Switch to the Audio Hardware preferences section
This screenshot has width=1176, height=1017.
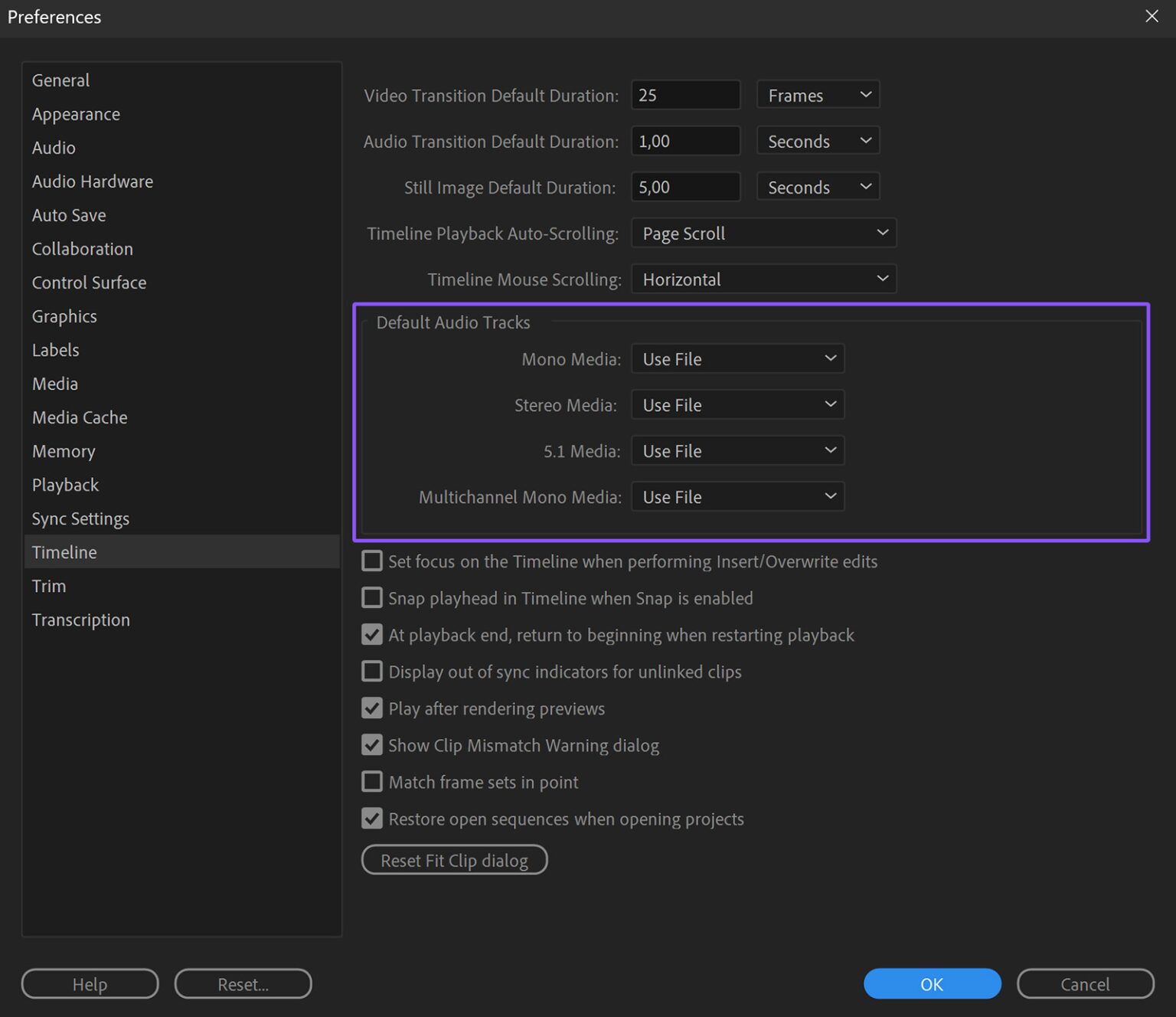tap(92, 181)
